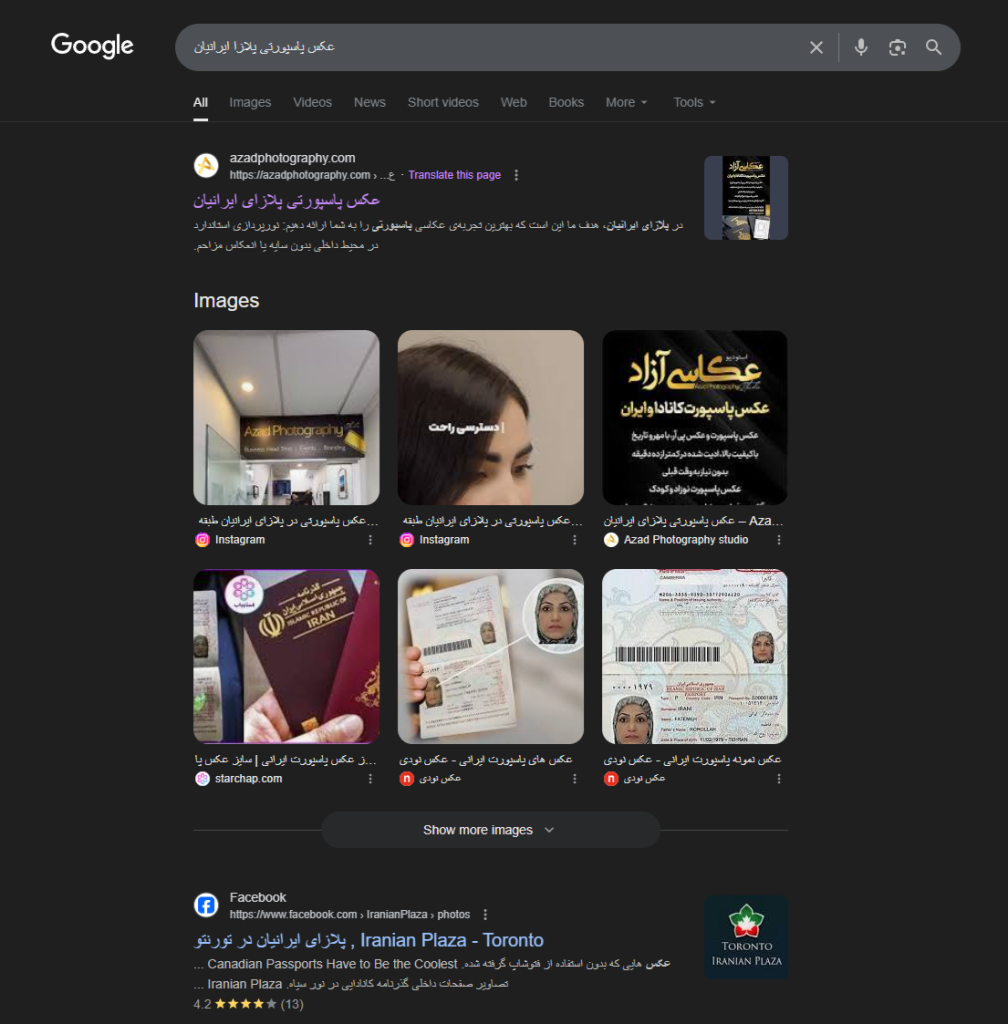
Task: Click the Google logo
Action: click(92, 46)
